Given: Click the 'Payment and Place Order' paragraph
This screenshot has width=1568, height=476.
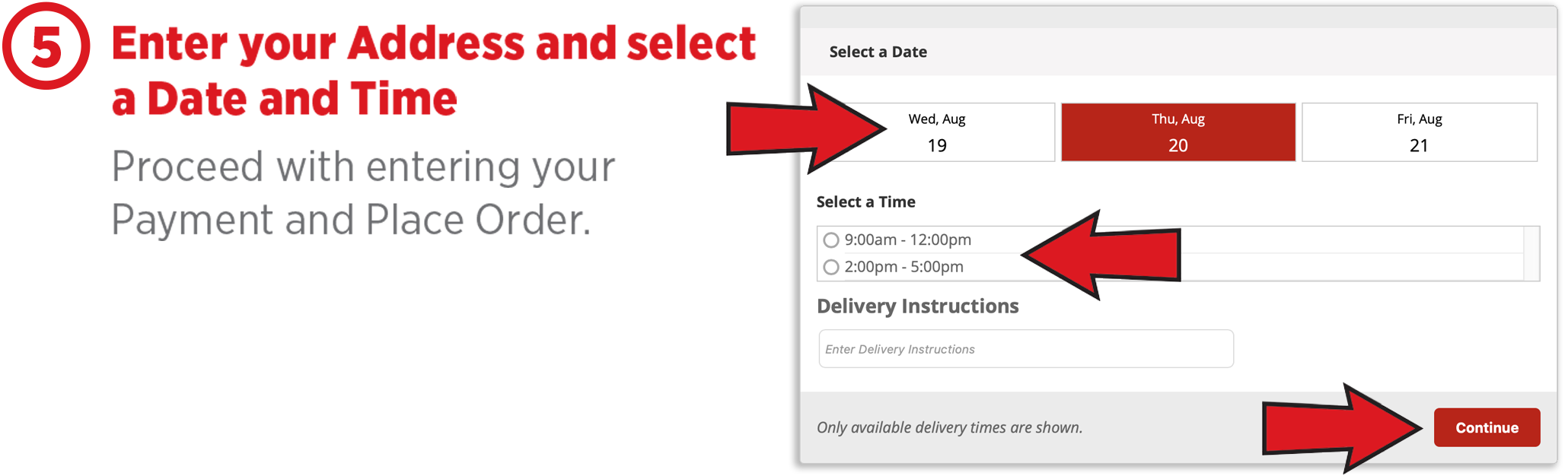Looking at the screenshot, I should [363, 193].
